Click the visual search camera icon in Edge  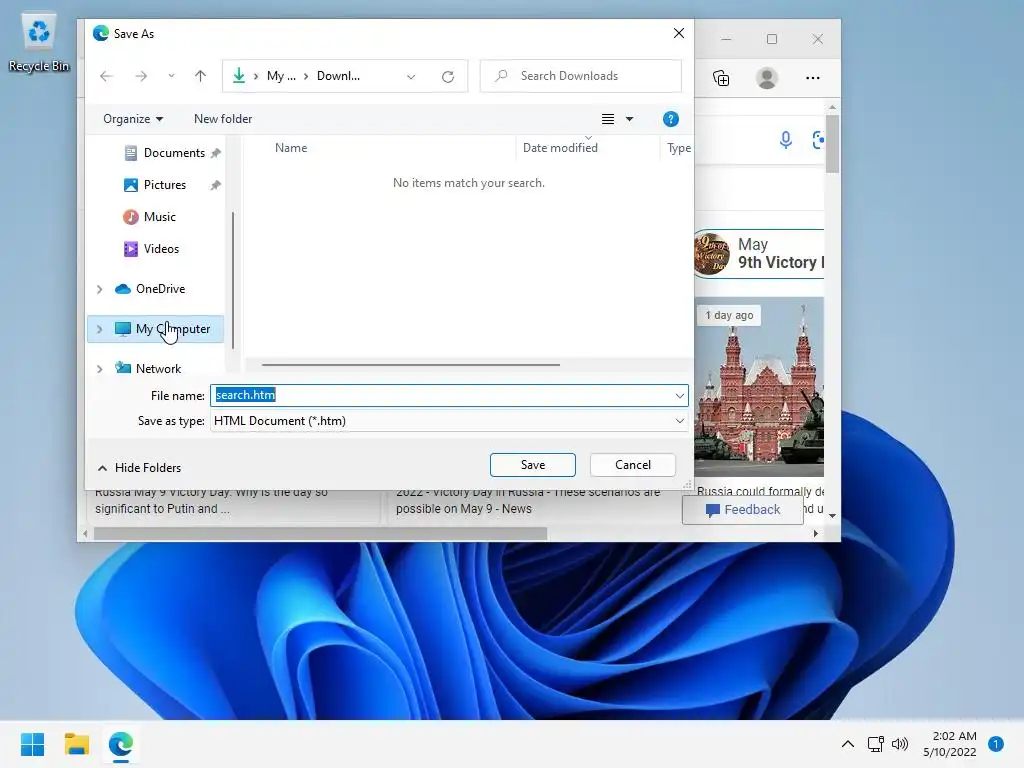click(818, 139)
